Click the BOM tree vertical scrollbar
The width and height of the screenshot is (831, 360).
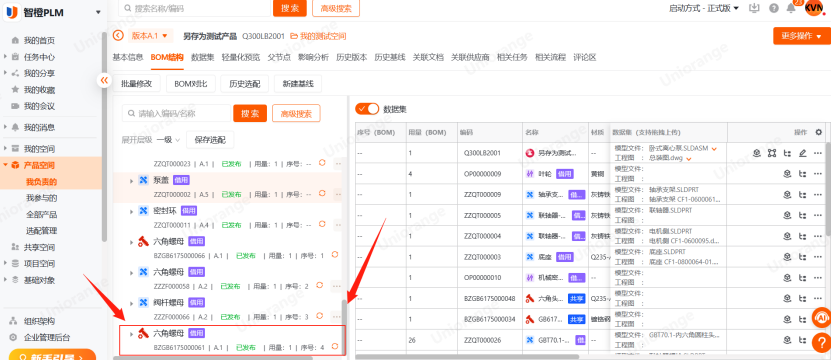344,327
